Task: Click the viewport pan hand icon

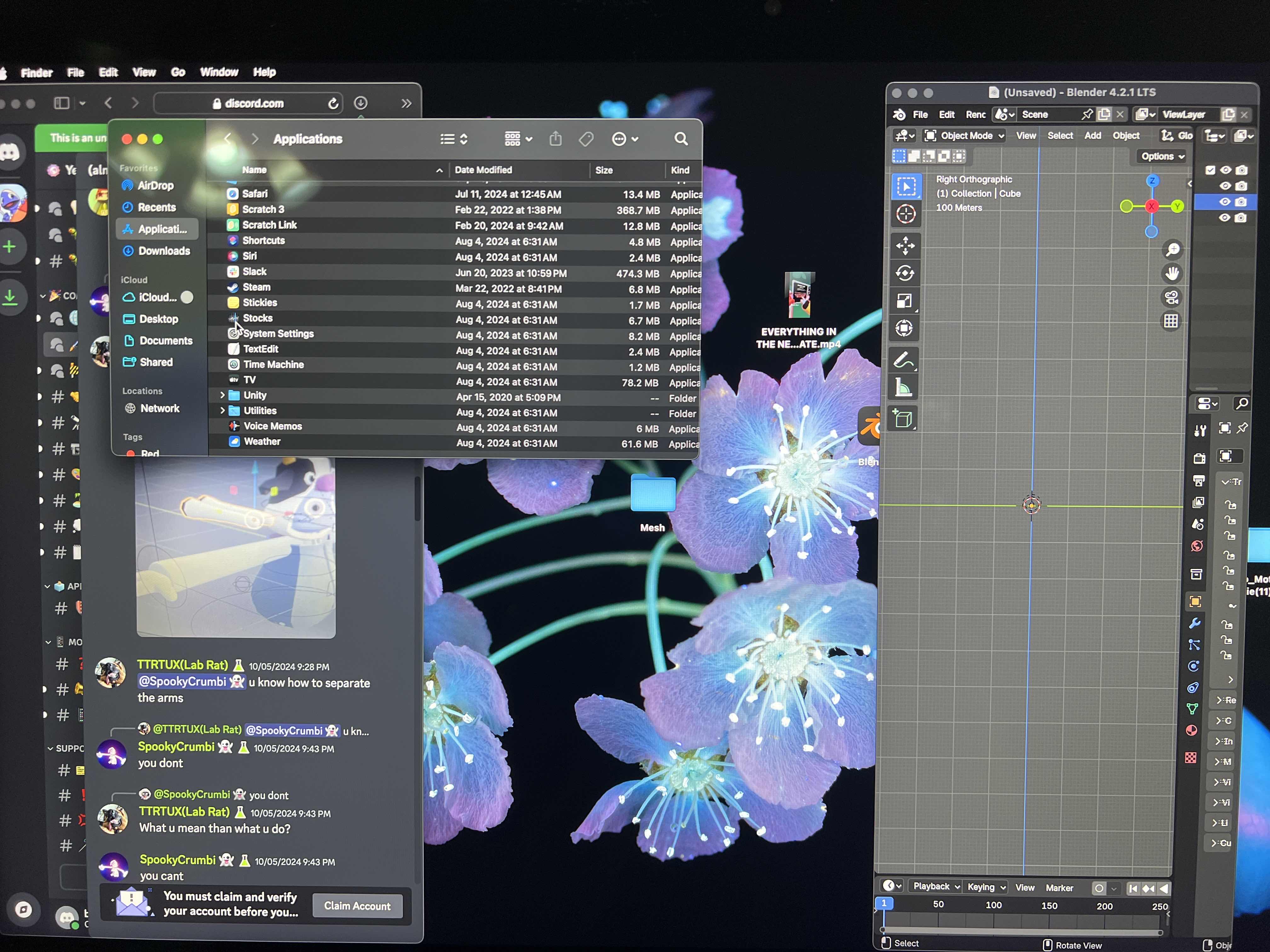Action: pos(1172,274)
